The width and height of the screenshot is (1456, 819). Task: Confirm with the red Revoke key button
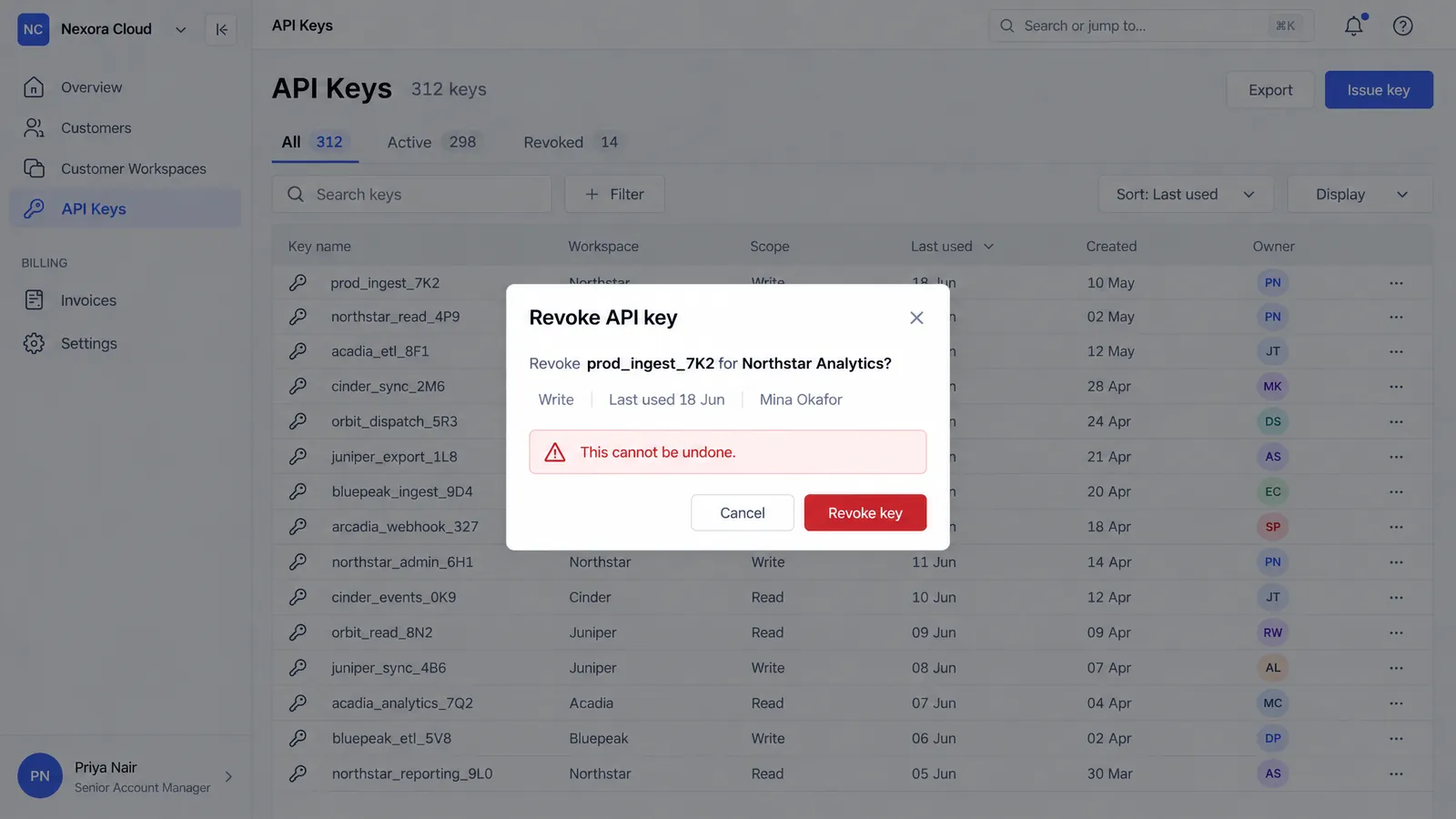point(864,512)
